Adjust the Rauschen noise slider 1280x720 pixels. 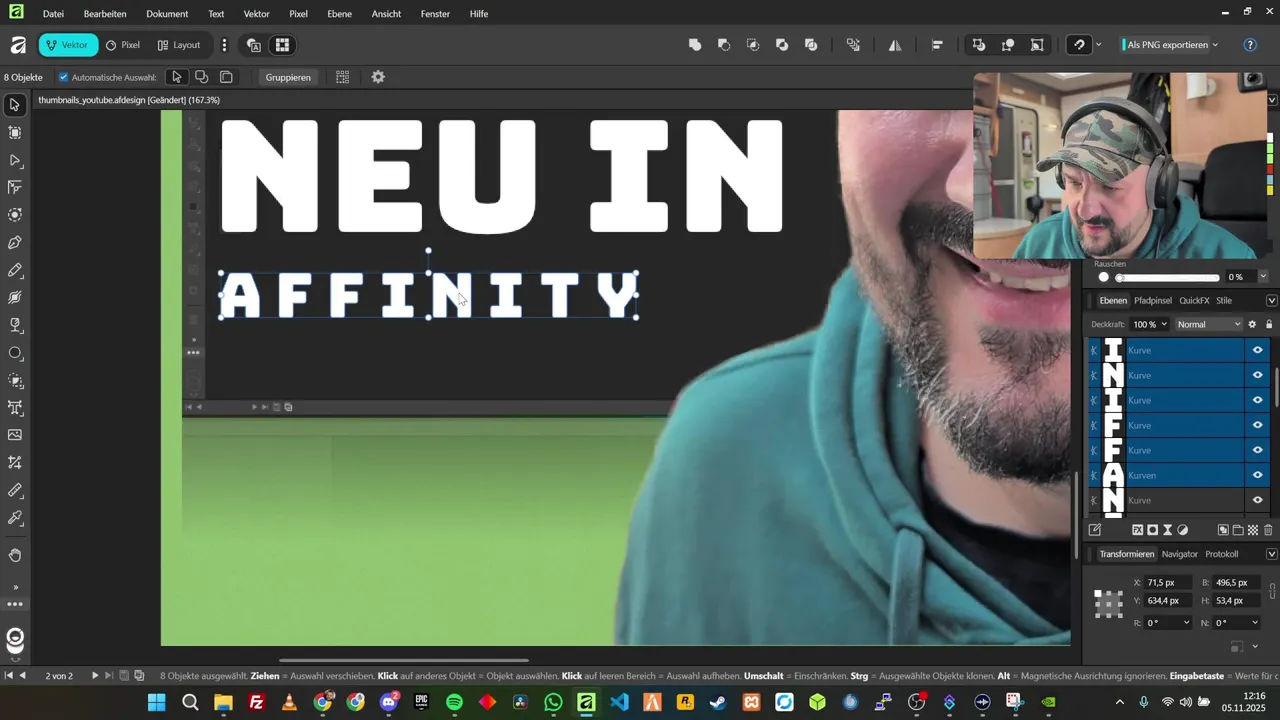[1167, 277]
